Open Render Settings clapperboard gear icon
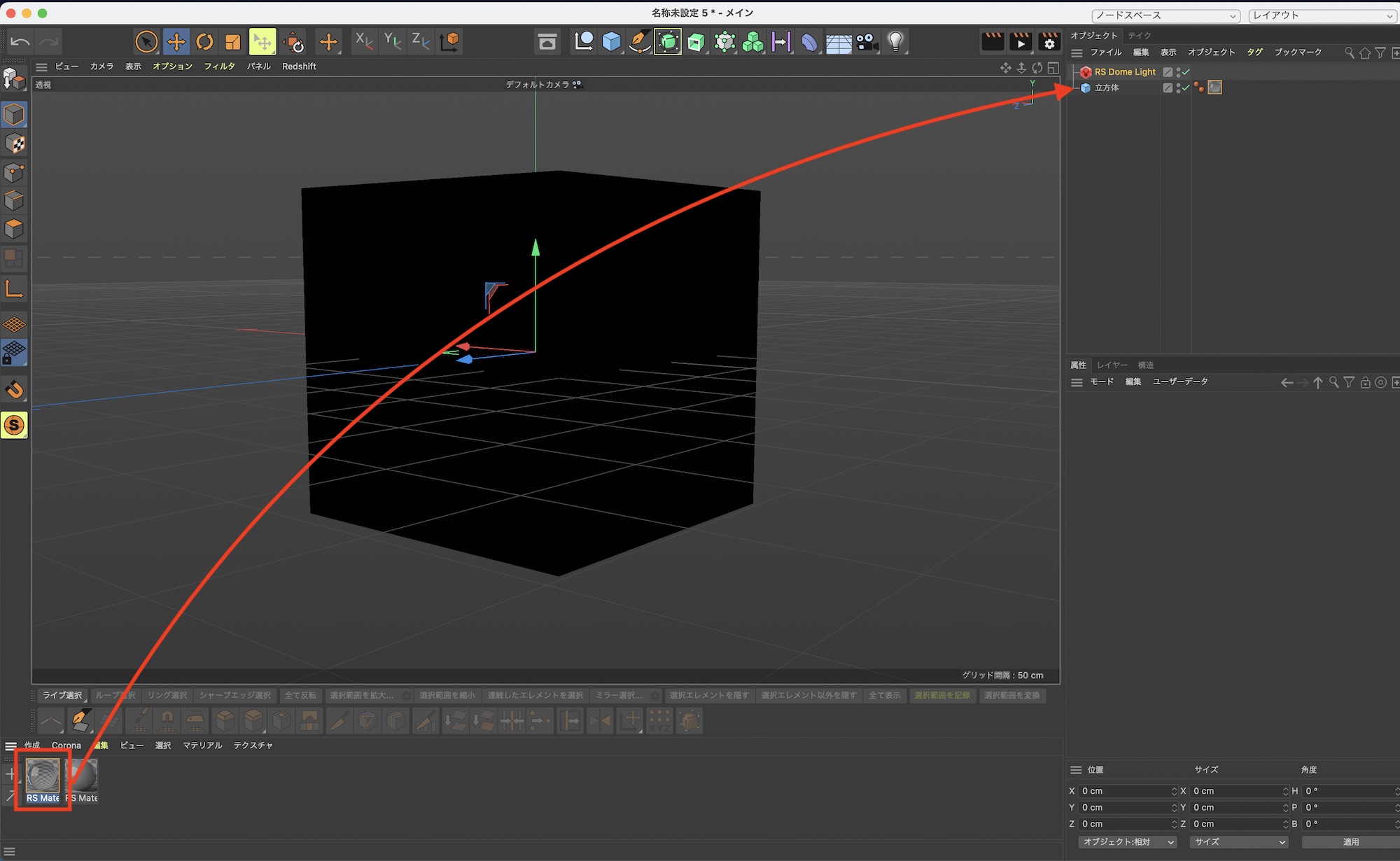The height and width of the screenshot is (861, 1400). coord(1049,42)
